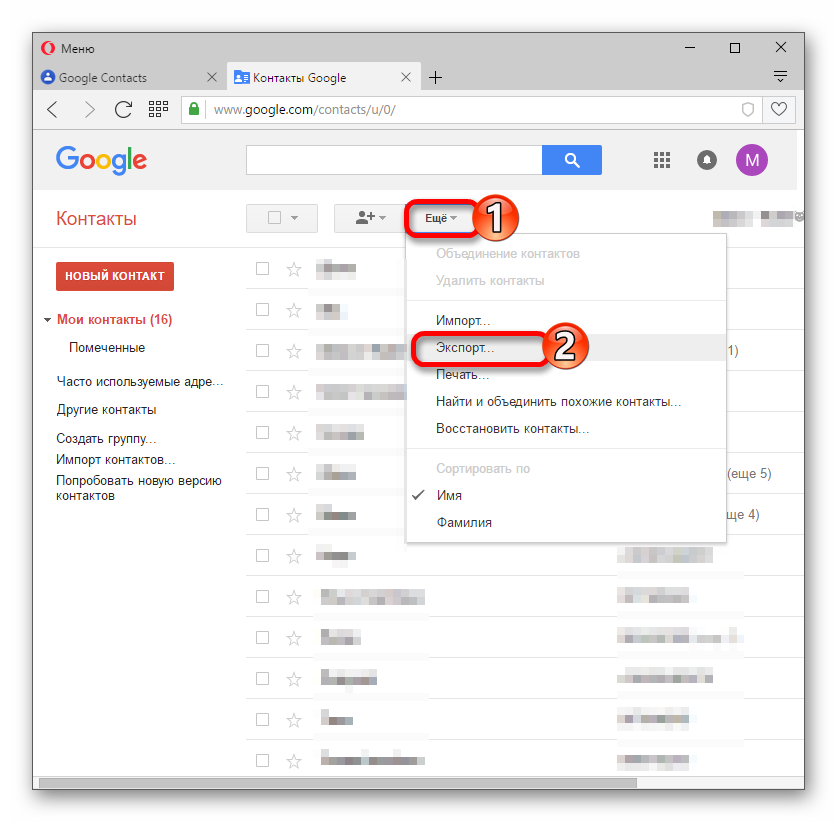Tick checkbox of first contact row

[x=262, y=268]
